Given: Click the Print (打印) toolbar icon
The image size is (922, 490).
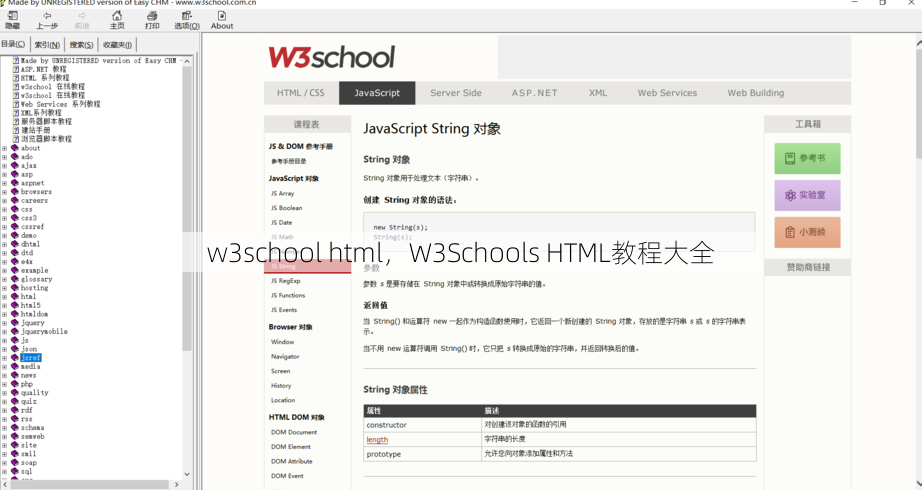Looking at the screenshot, I should (x=152, y=16).
